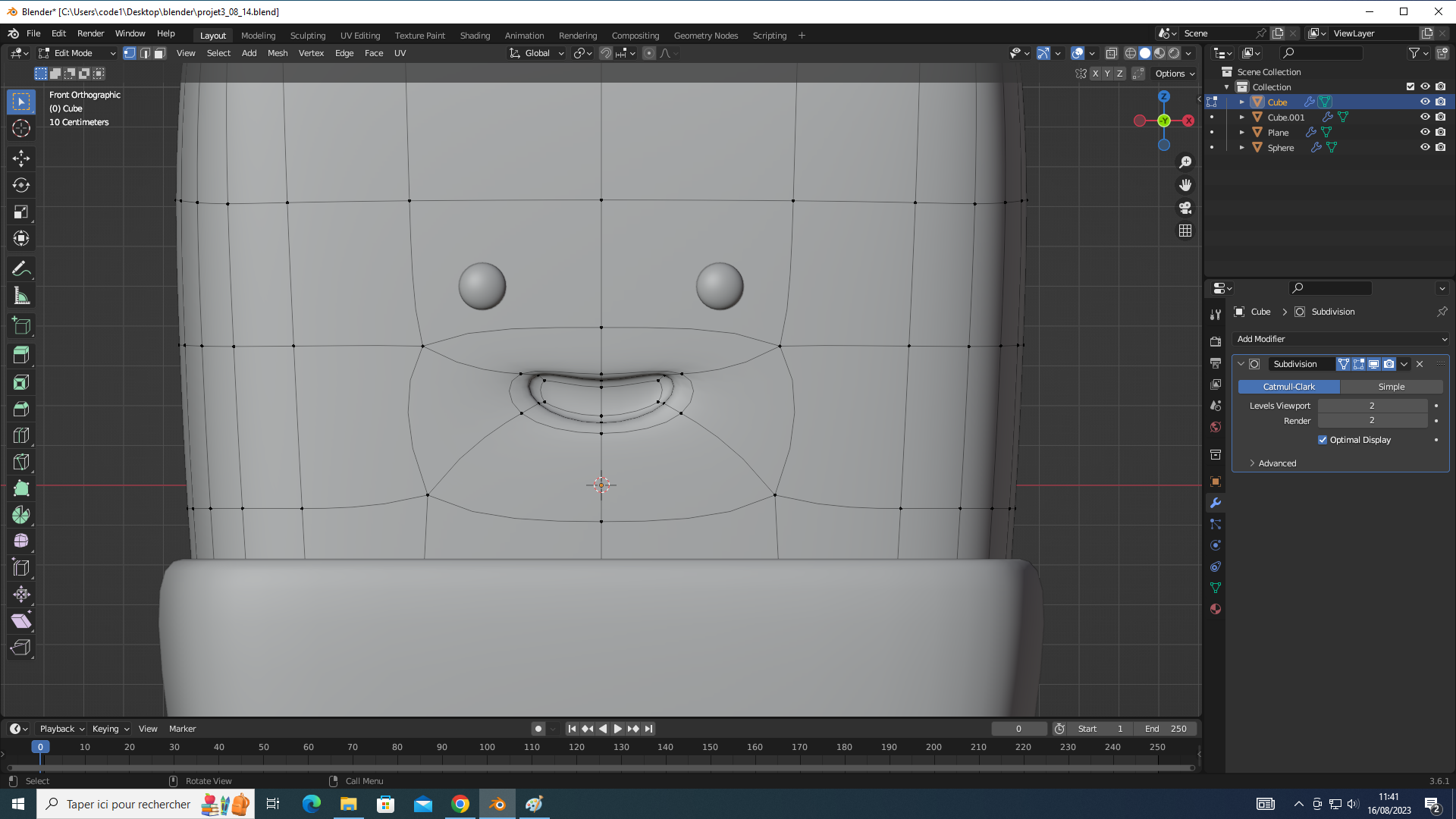Open the Keying dropdown
Screen dimensions: 1456x819
(110, 729)
